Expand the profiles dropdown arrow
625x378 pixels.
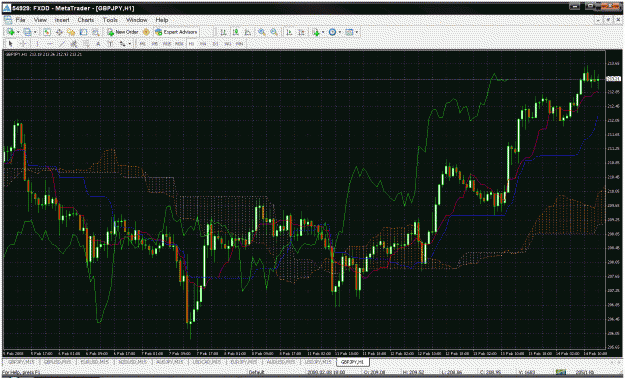tap(35, 32)
